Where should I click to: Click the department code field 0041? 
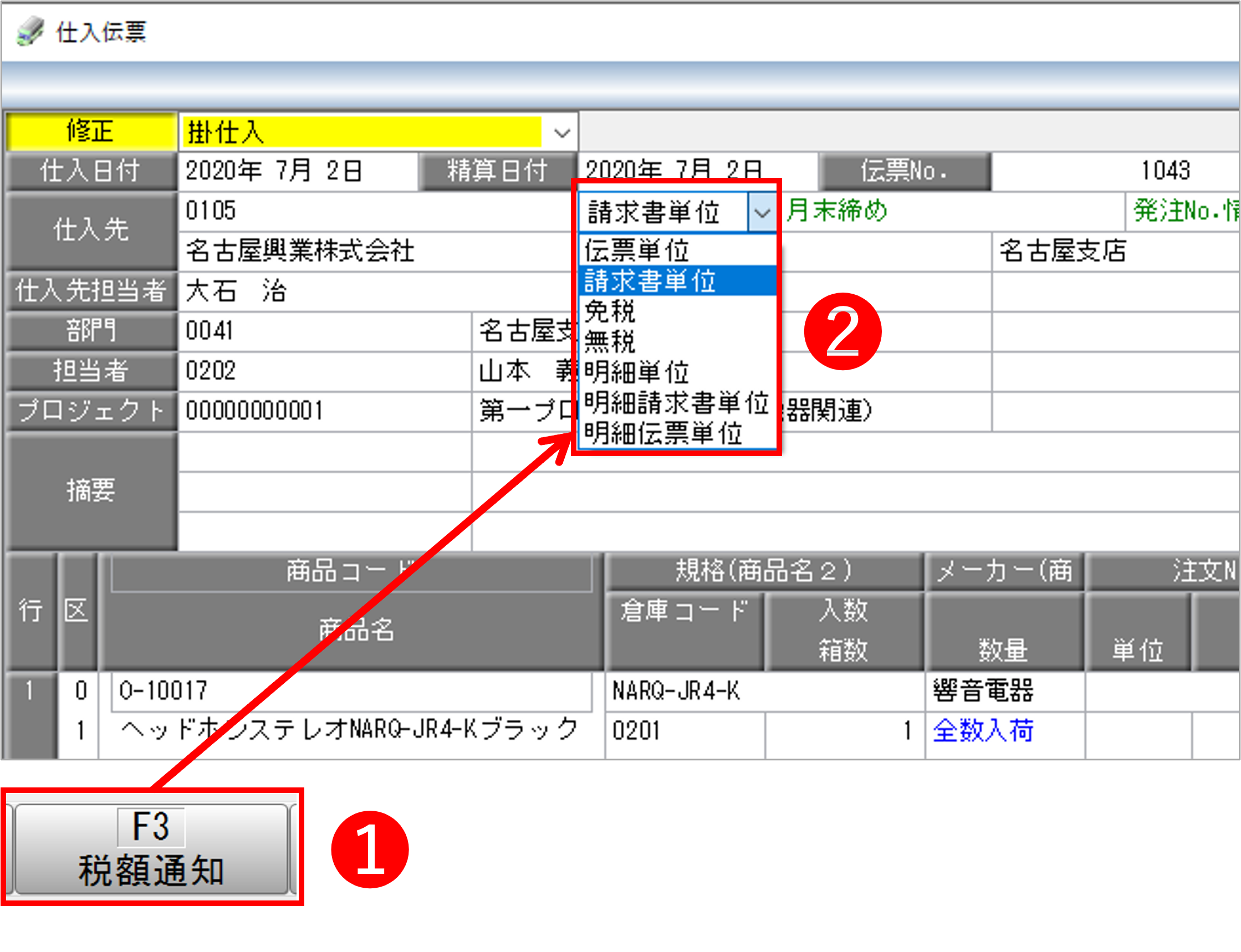click(325, 330)
